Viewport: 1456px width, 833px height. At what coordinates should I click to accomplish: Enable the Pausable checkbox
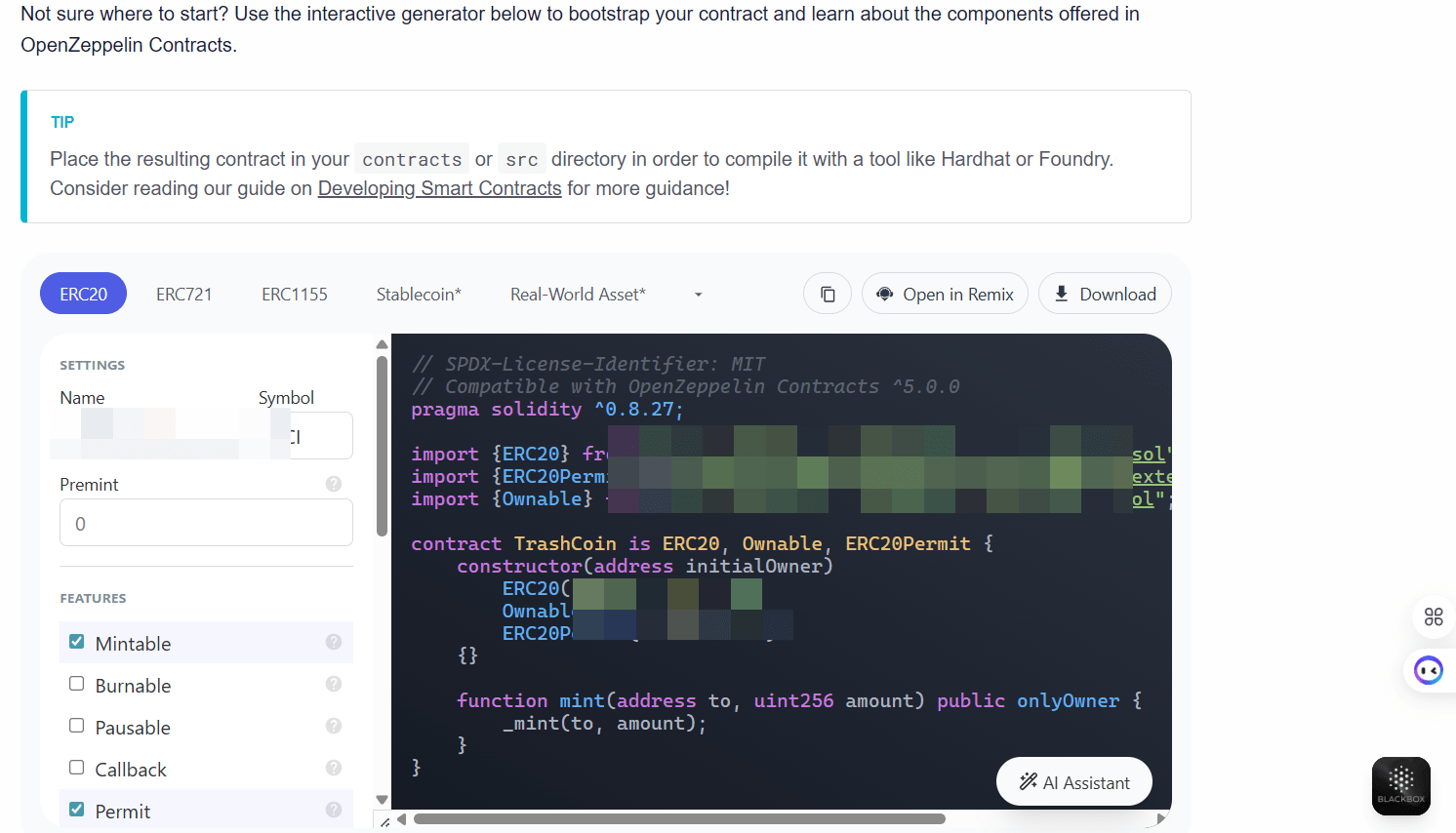pos(77,726)
